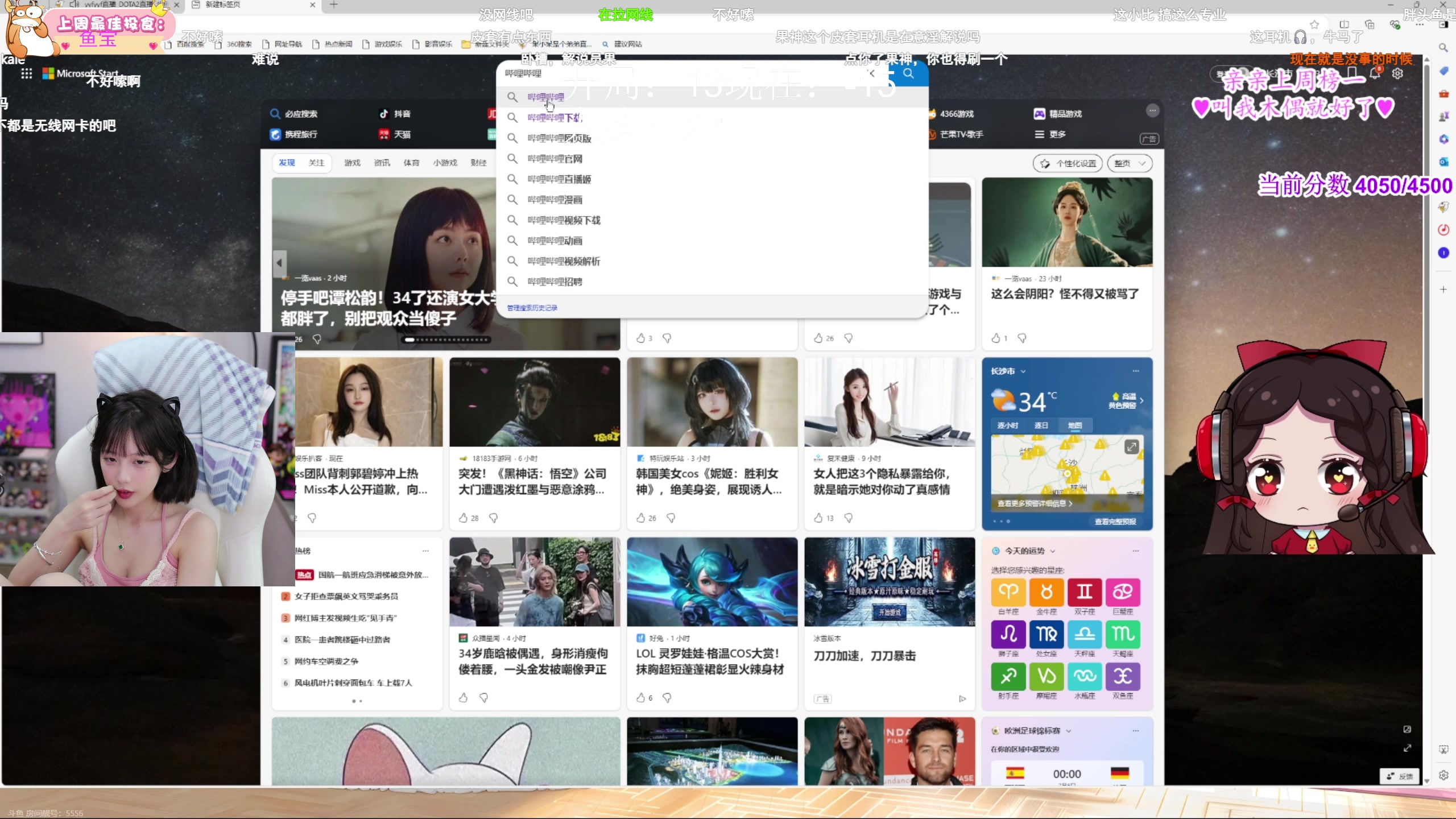Expand the weather map to fullscreen
The width and height of the screenshot is (1456, 819).
pos(1131,447)
